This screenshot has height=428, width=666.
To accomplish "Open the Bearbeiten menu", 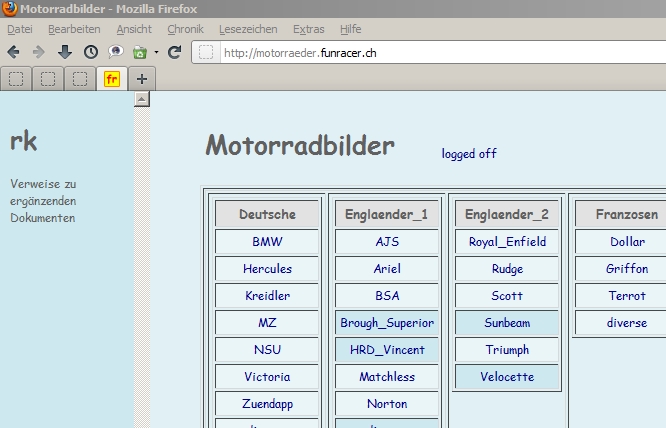I will coord(74,29).
